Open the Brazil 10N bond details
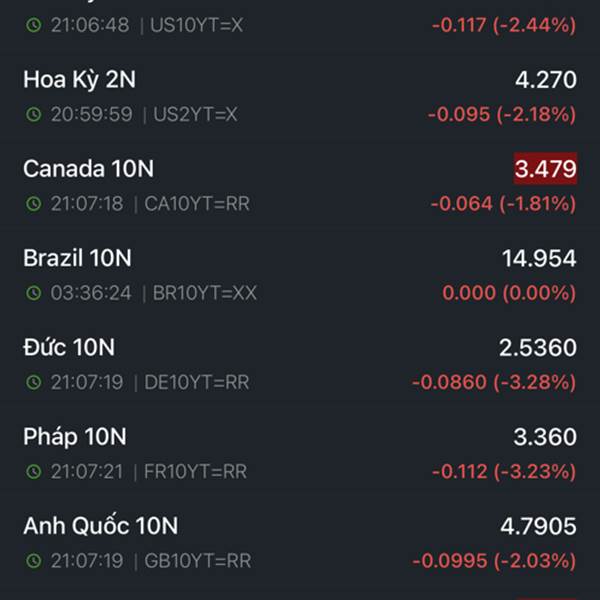The height and width of the screenshot is (600, 600). coord(300,275)
